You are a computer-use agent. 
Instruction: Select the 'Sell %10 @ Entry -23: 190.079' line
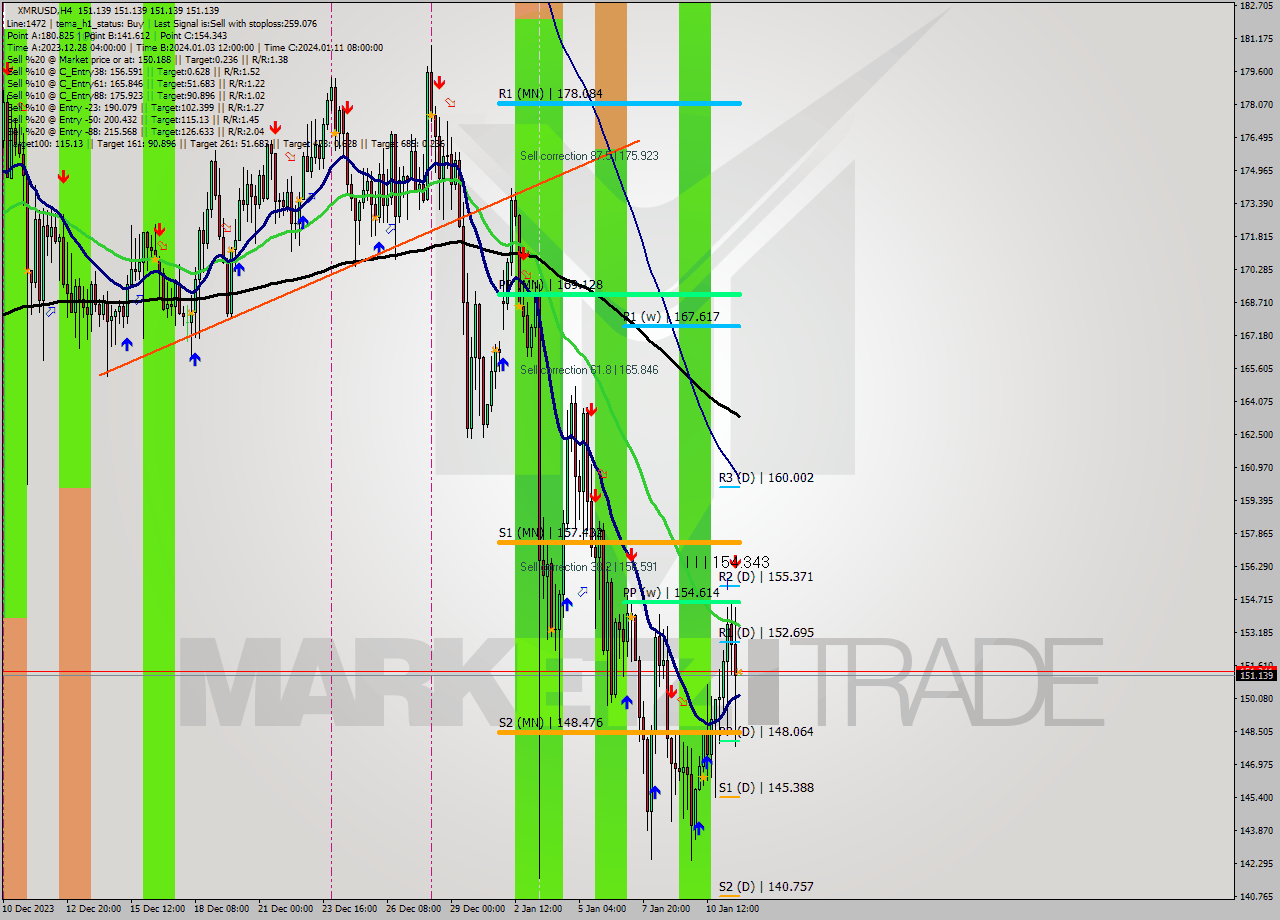pos(135,107)
